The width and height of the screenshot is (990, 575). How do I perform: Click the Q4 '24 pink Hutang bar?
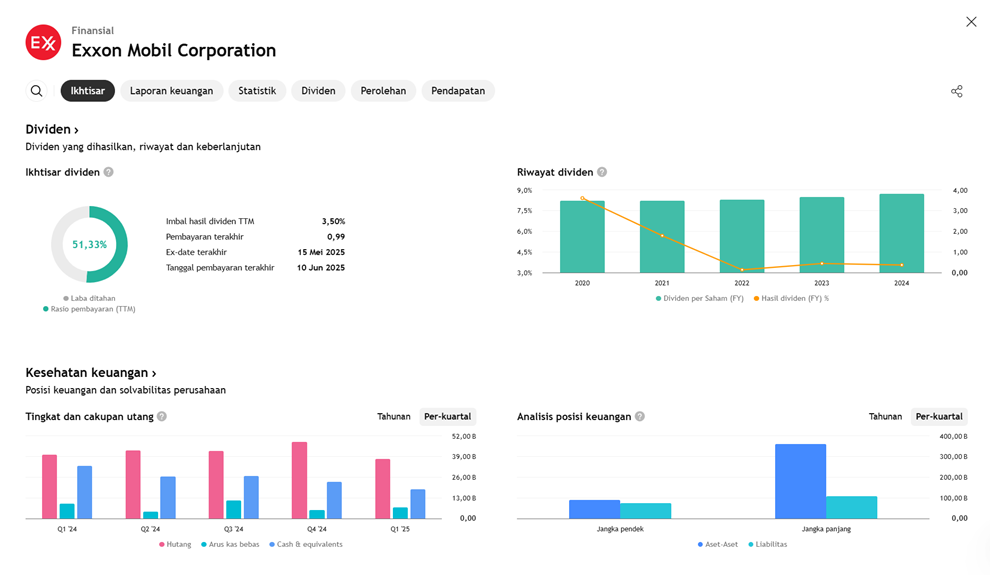299,480
